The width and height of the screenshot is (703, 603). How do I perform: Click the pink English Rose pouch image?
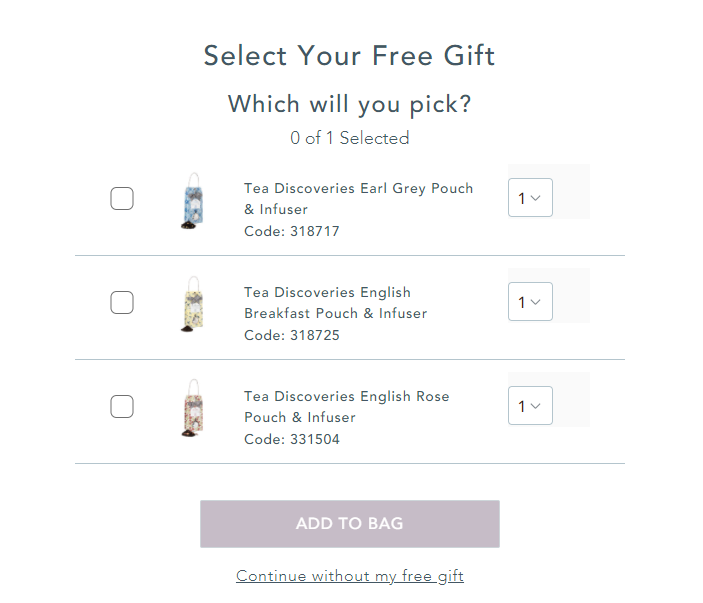point(193,408)
